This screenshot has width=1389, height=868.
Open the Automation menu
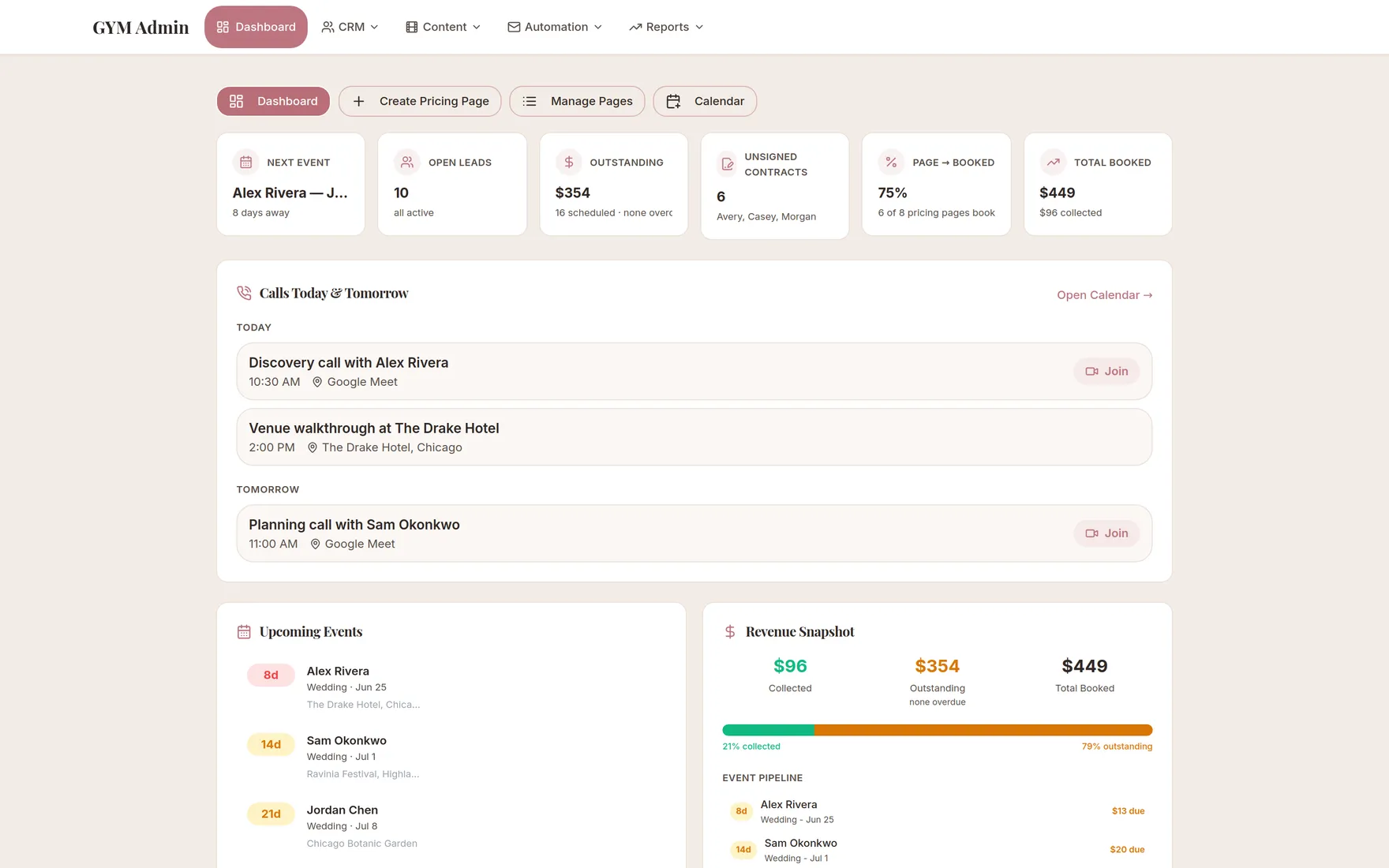pyautogui.click(x=555, y=27)
